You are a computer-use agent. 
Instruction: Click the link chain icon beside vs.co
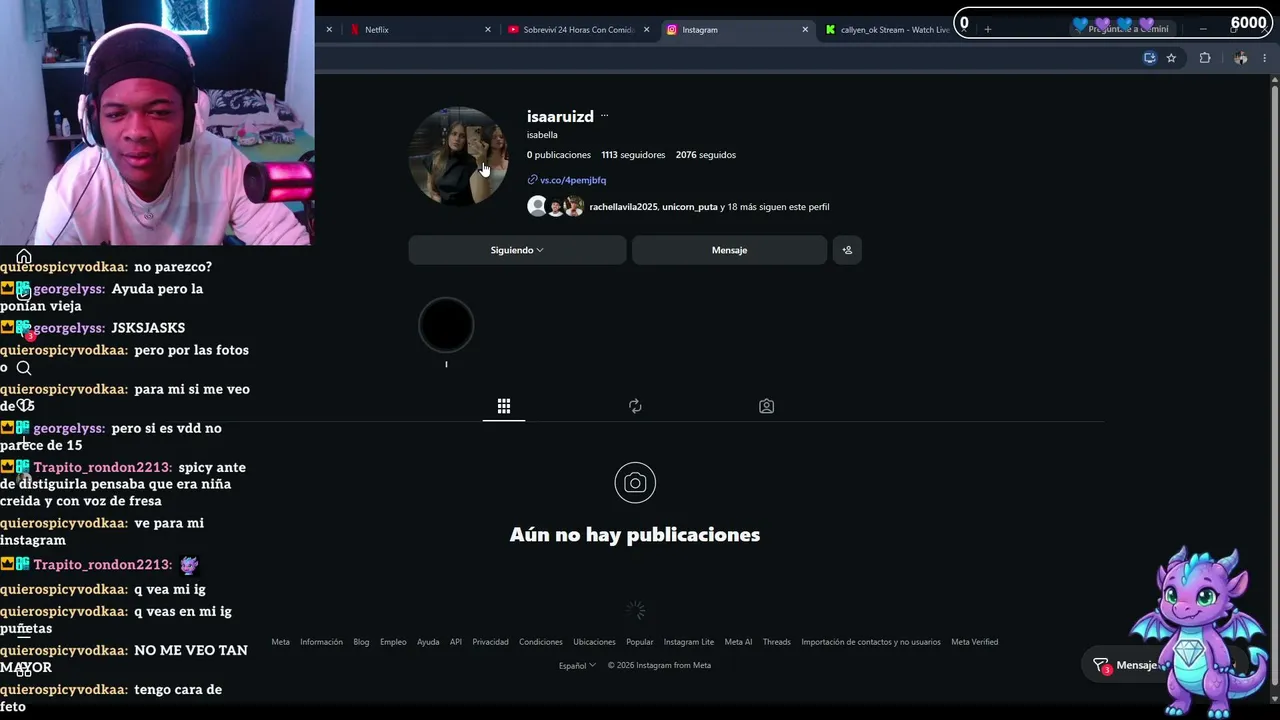coord(532,180)
